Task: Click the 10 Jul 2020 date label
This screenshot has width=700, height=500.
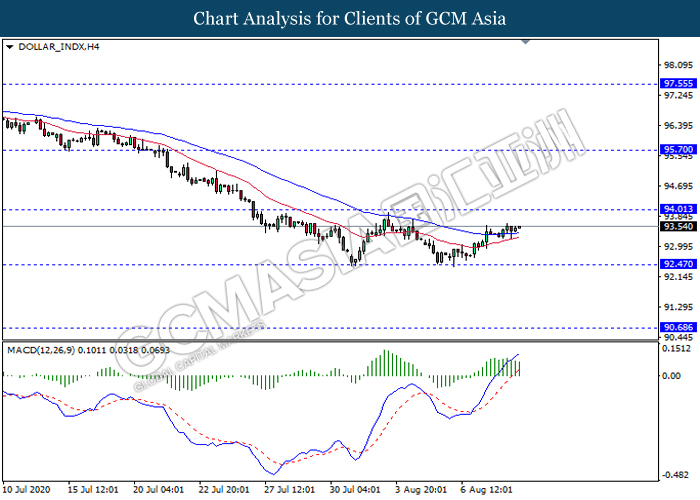Action: (x=26, y=490)
